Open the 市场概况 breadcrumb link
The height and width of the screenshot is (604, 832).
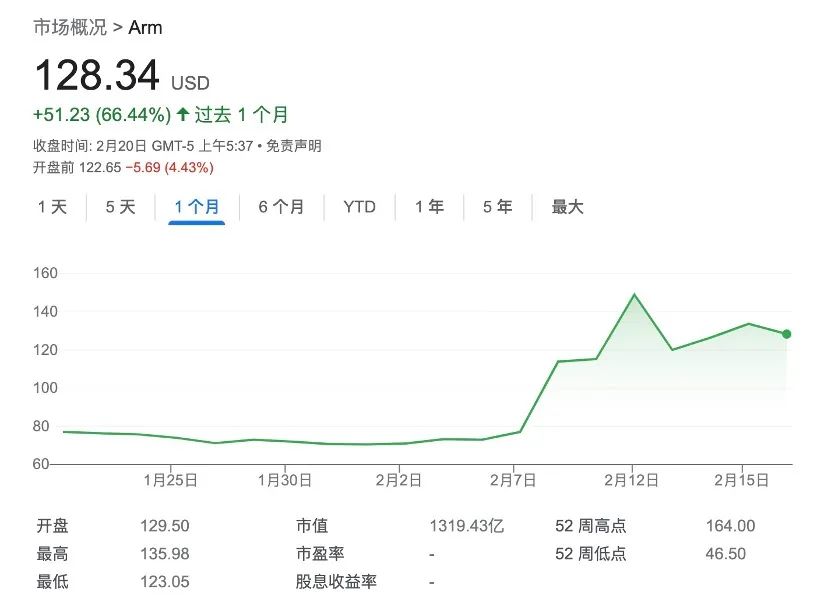click(70, 27)
